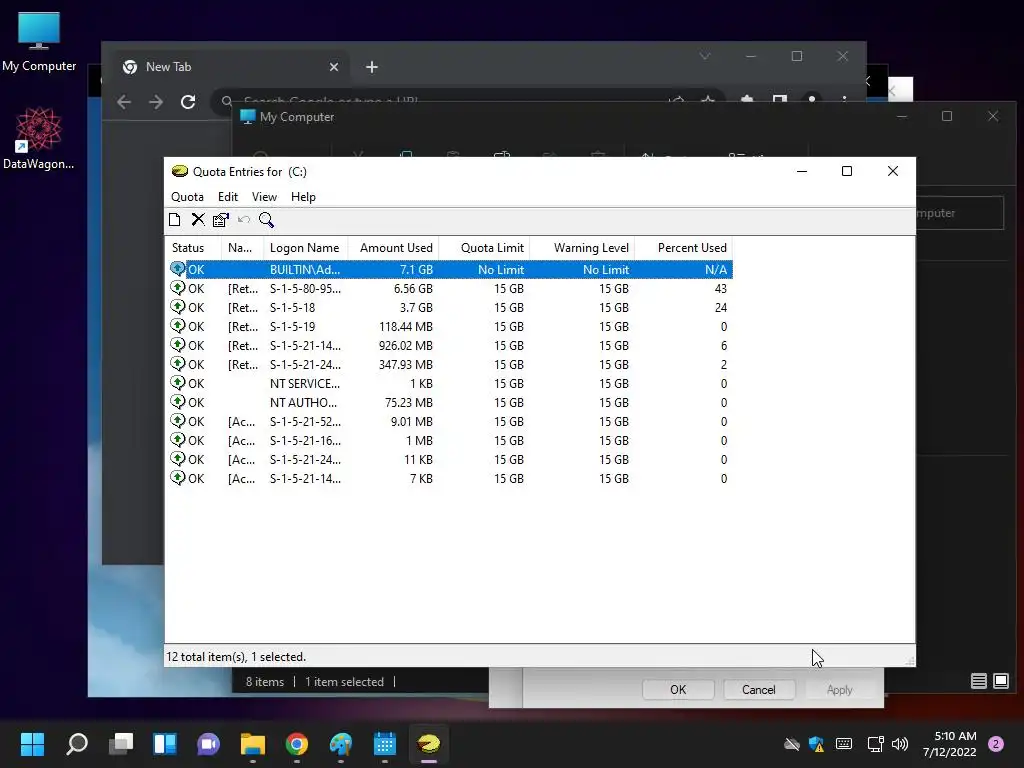This screenshot has height=768, width=1024.
Task: Select the S-1-5-21-52... logon entry
Action: pos(305,421)
